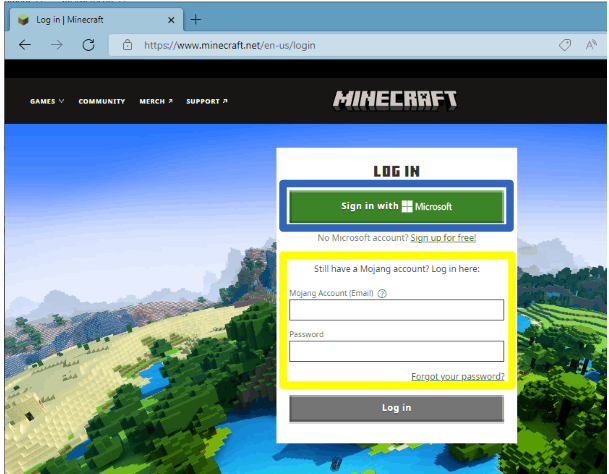
Task: Click the address bar URL
Action: point(230,45)
